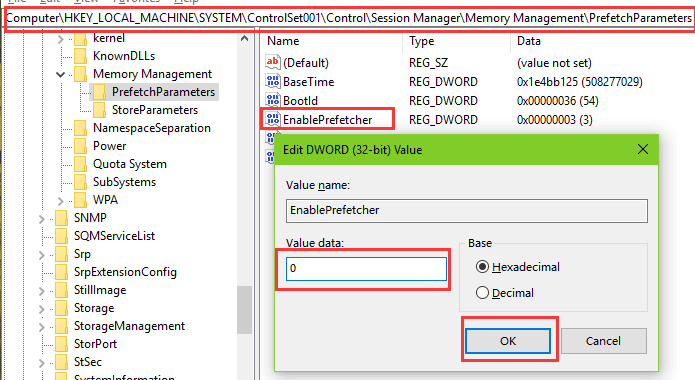The height and width of the screenshot is (380, 695).
Task: Expand the WPA key
Action: pyautogui.click(x=61, y=201)
